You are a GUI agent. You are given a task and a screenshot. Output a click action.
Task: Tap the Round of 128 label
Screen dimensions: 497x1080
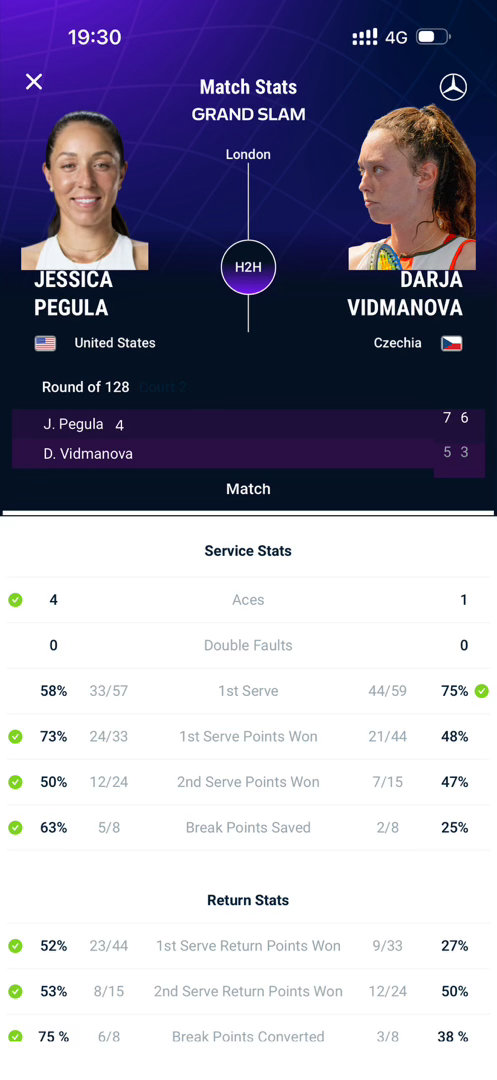pyautogui.click(x=85, y=387)
